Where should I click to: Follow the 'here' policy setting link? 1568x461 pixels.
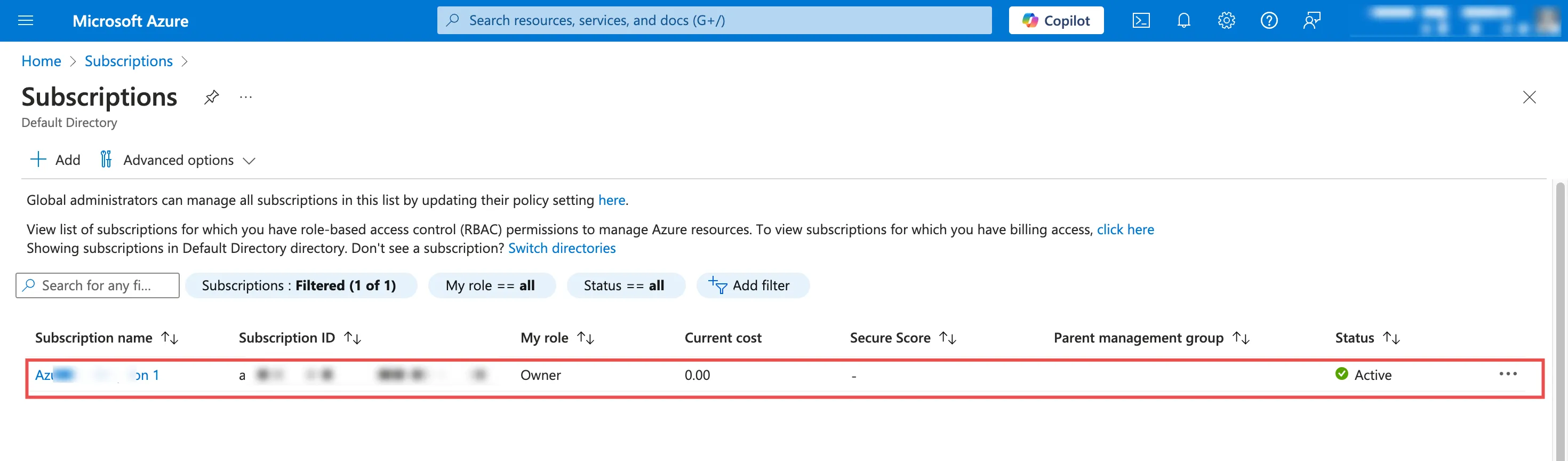[611, 200]
